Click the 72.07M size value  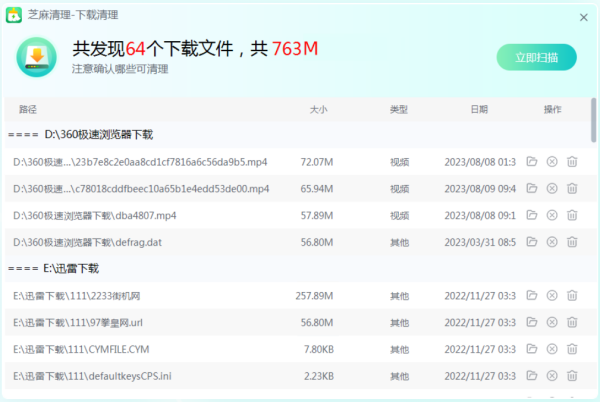point(317,162)
